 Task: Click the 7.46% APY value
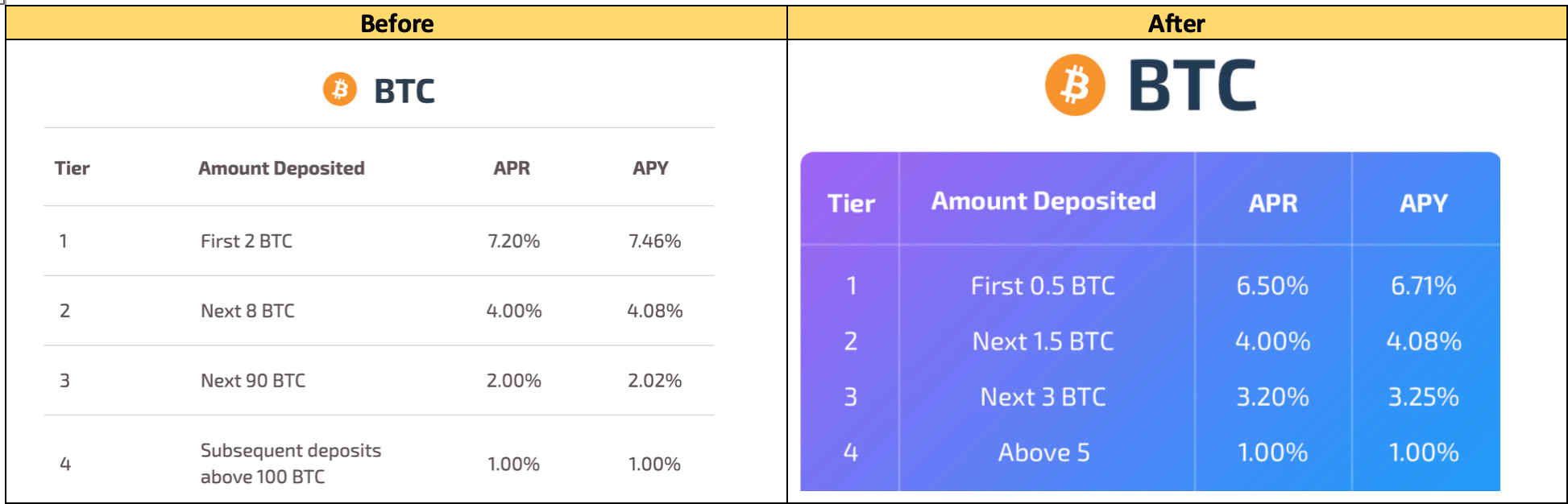point(654,241)
